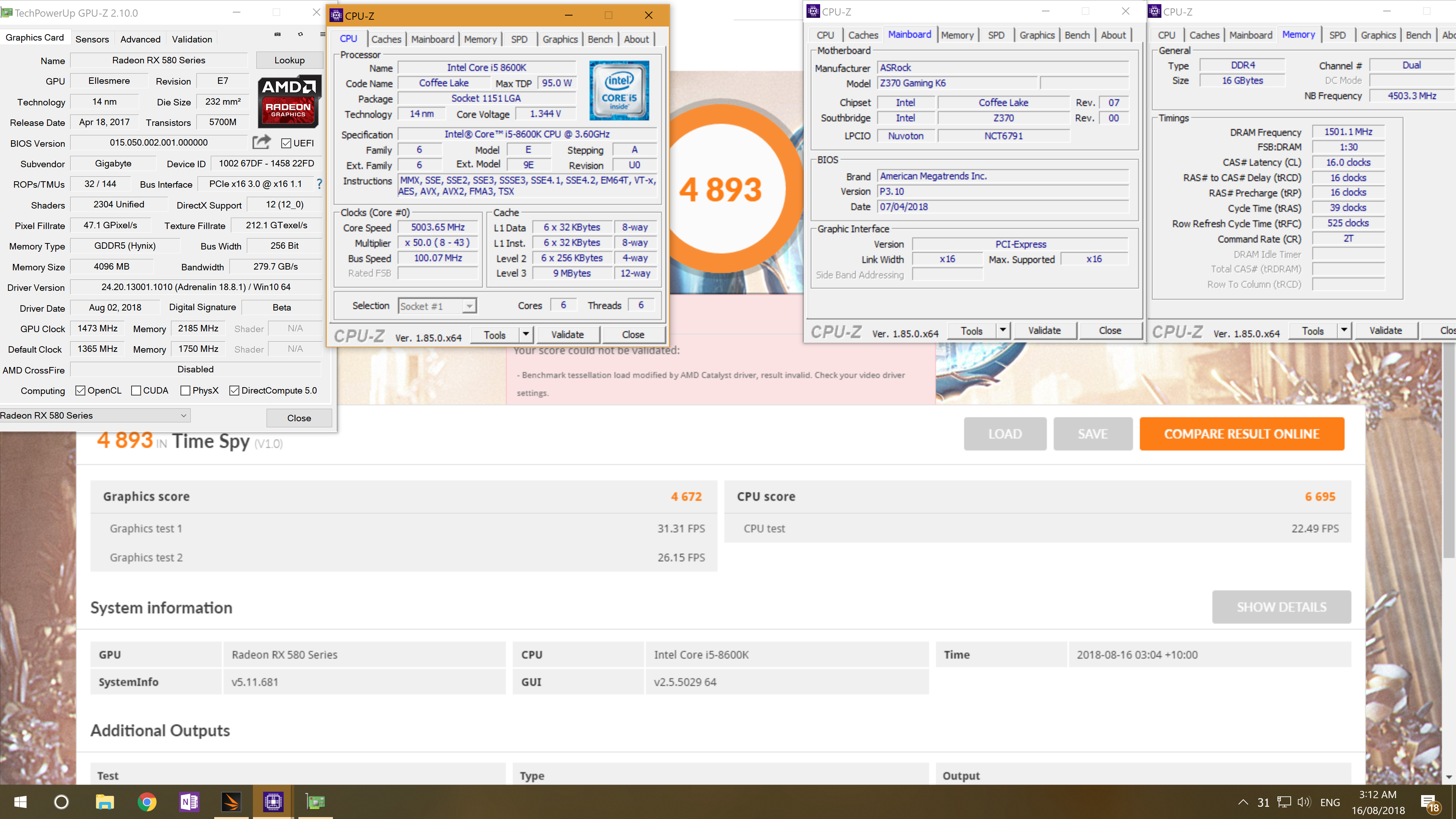
Task: Open the Validation tab in GPU-Z
Action: pyautogui.click(x=192, y=39)
